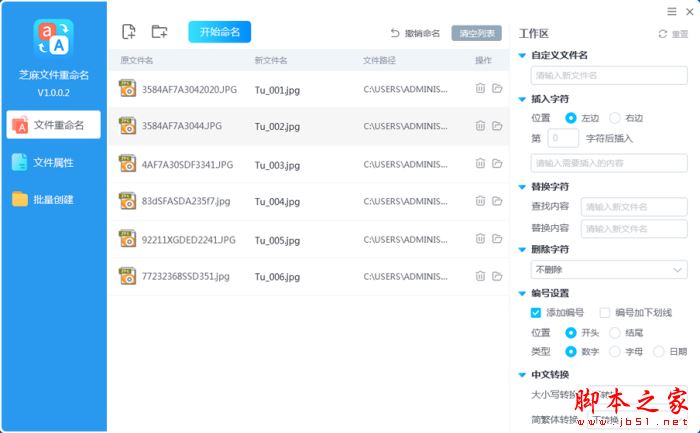The image size is (700, 433).
Task: Click the 撤销命名 text button
Action: pyautogui.click(x=422, y=33)
